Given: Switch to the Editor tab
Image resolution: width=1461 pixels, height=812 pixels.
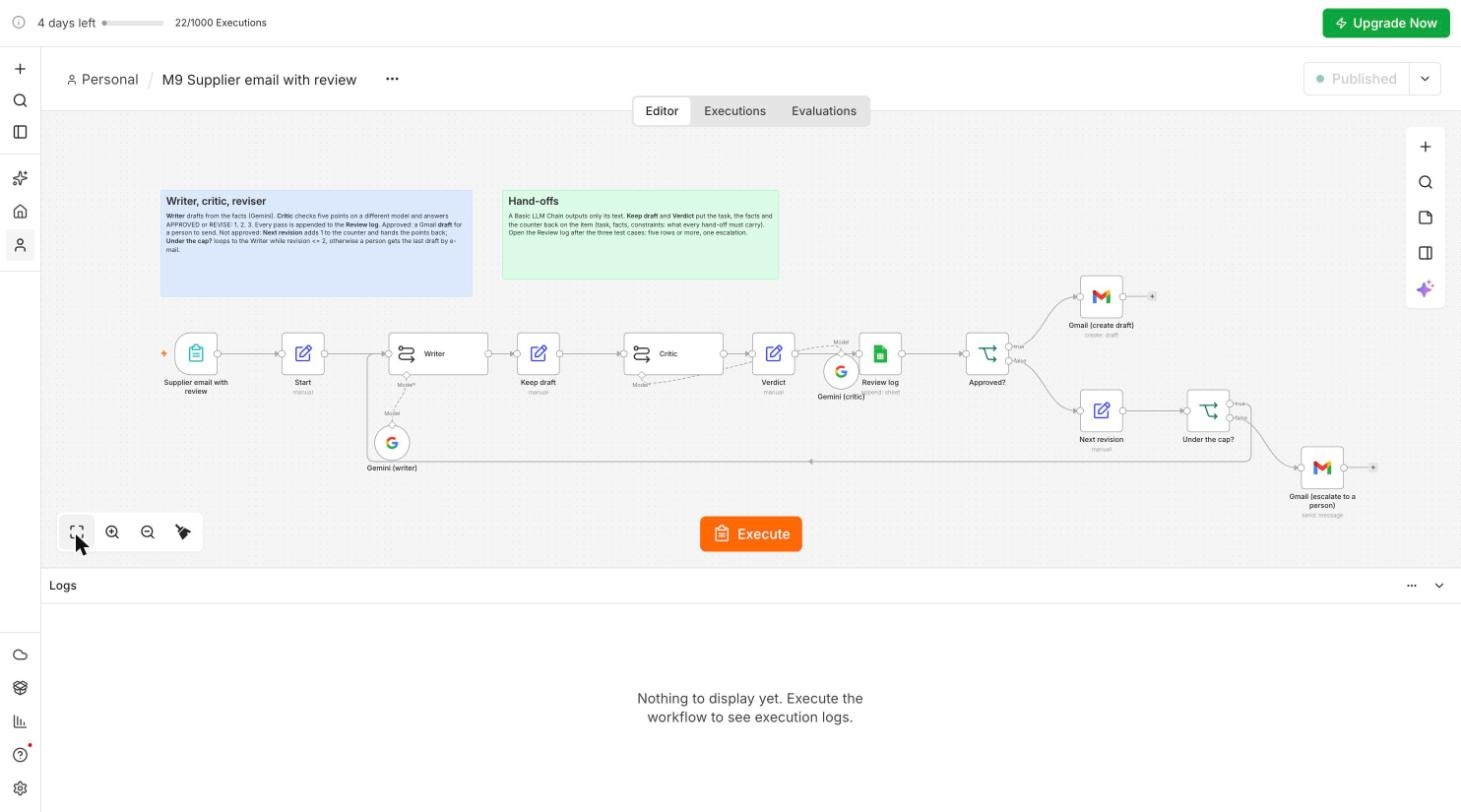Looking at the screenshot, I should pyautogui.click(x=662, y=111).
